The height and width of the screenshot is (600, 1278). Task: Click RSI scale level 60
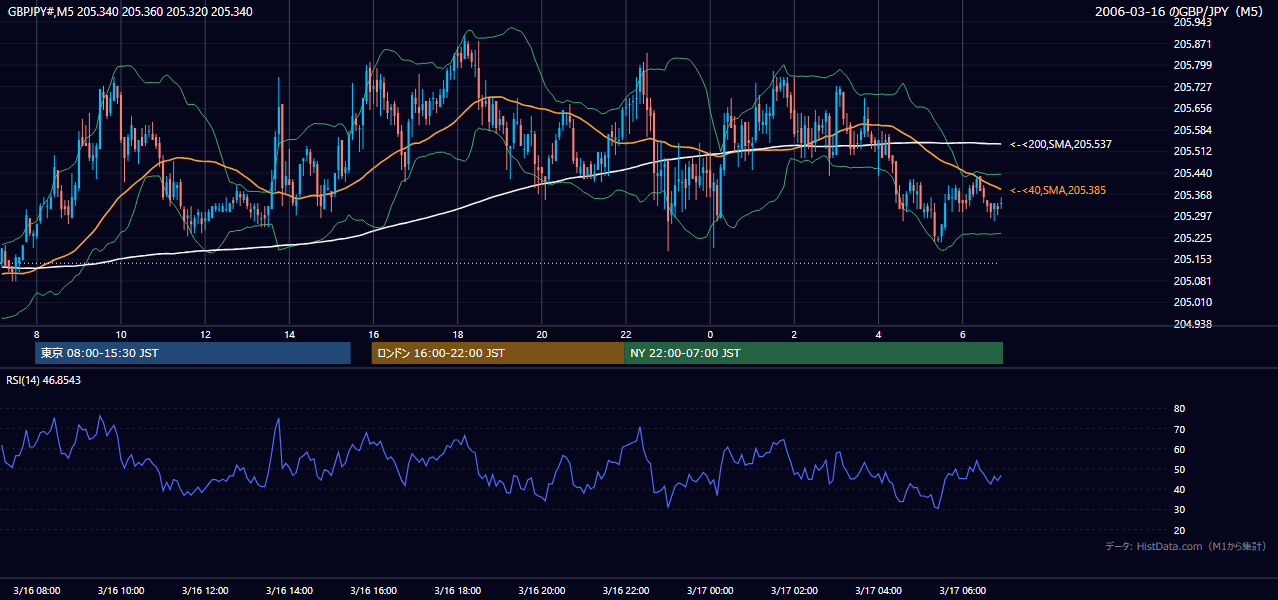point(1179,449)
